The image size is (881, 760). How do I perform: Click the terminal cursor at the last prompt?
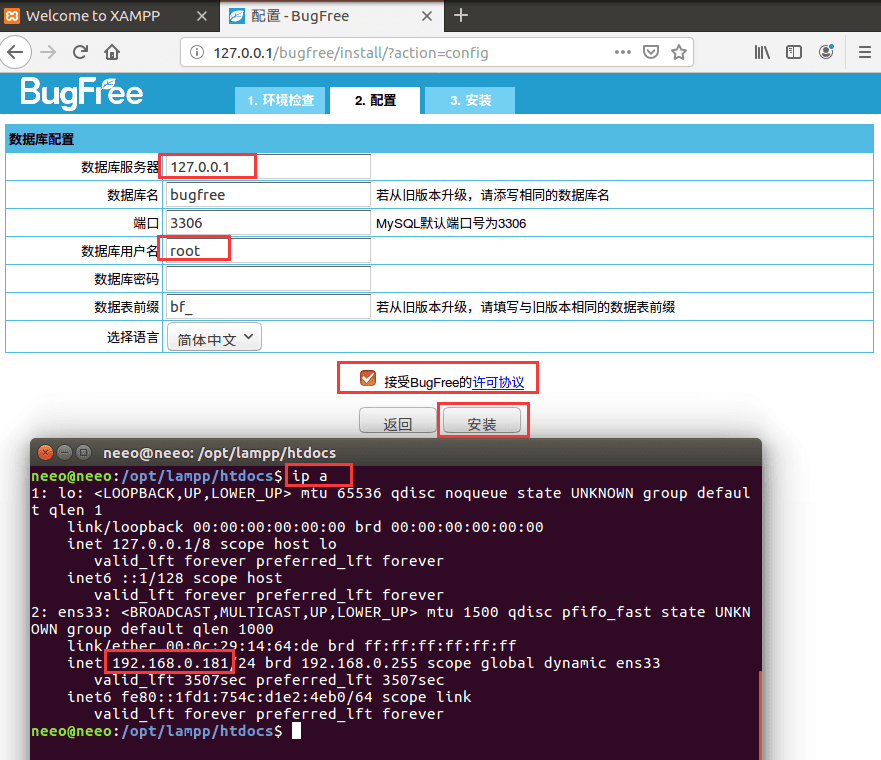[x=296, y=731]
